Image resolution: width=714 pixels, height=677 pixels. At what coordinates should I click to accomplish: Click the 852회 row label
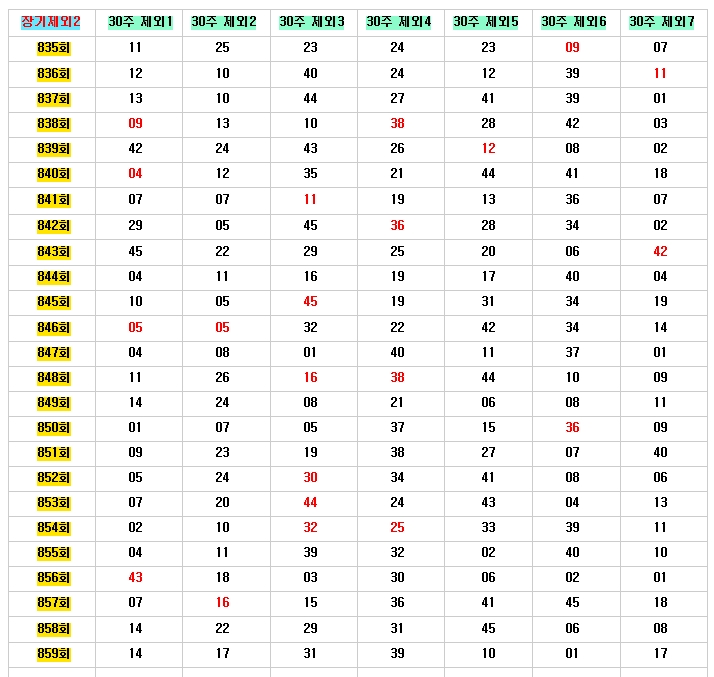53,478
